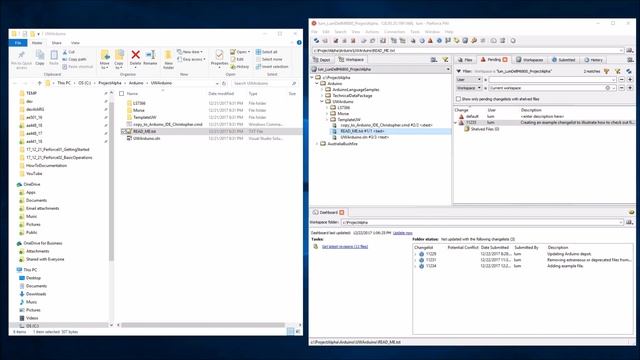Click the P4V path address field
640x360 pixels.
coord(468,51)
